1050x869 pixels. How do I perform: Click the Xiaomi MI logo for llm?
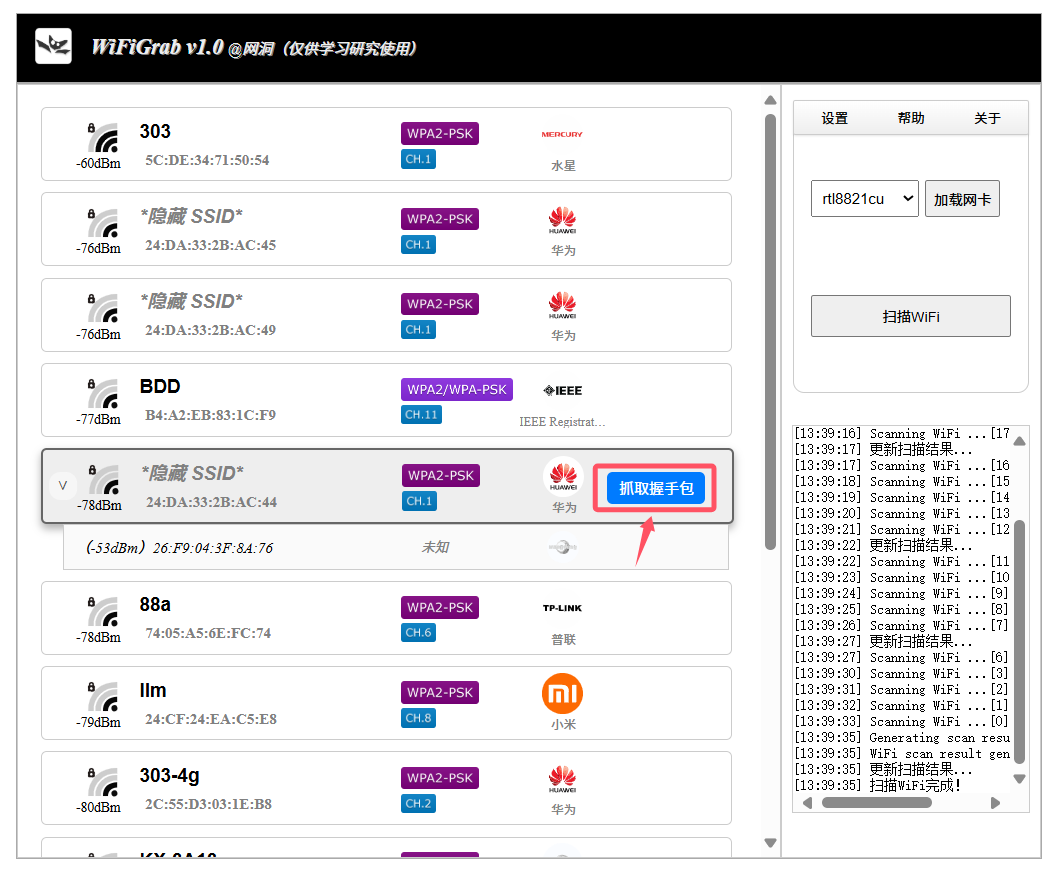[562, 694]
